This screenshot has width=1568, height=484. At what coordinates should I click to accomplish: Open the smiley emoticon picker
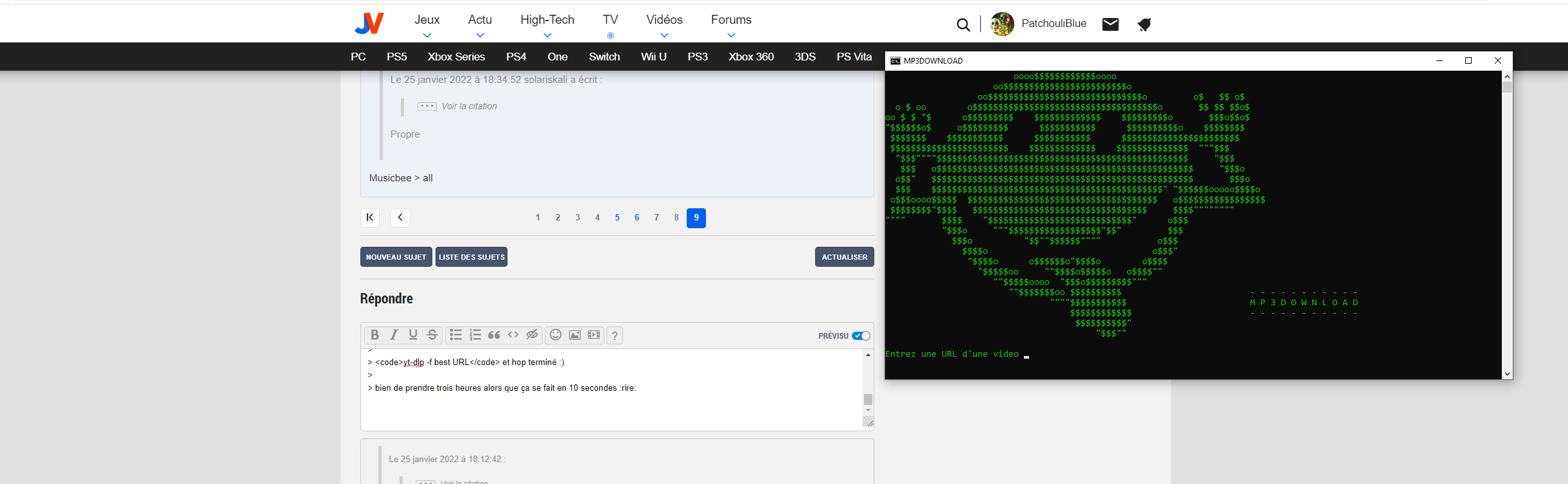[x=556, y=335]
